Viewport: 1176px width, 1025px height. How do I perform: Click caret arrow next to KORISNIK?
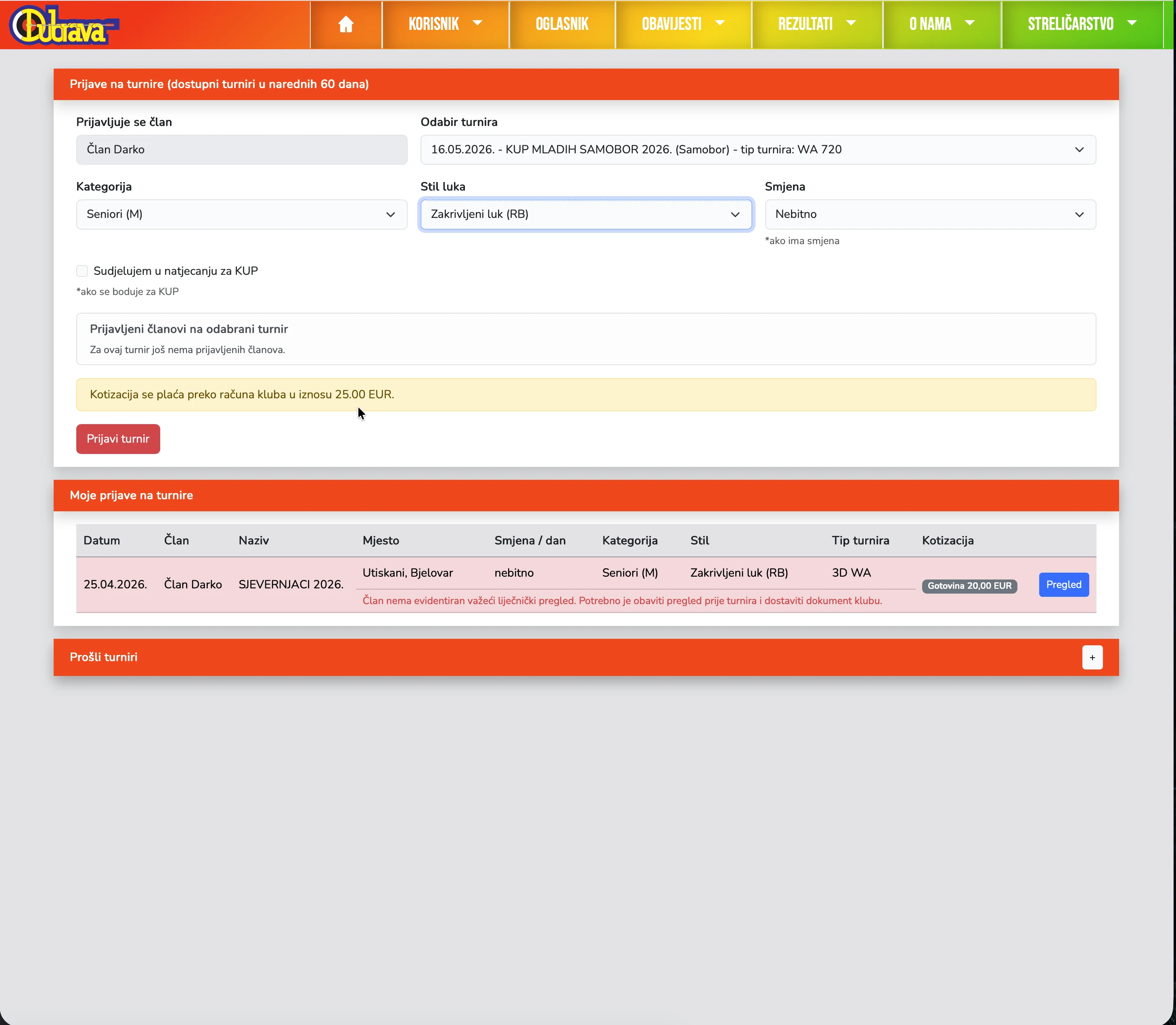pos(477,23)
